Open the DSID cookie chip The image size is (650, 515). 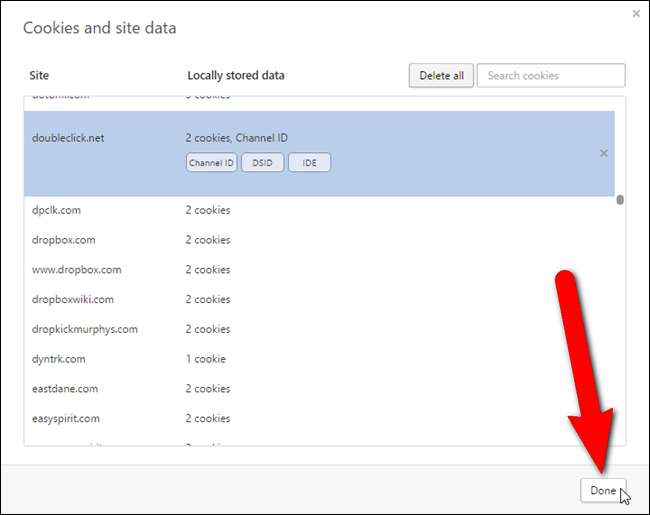click(263, 163)
